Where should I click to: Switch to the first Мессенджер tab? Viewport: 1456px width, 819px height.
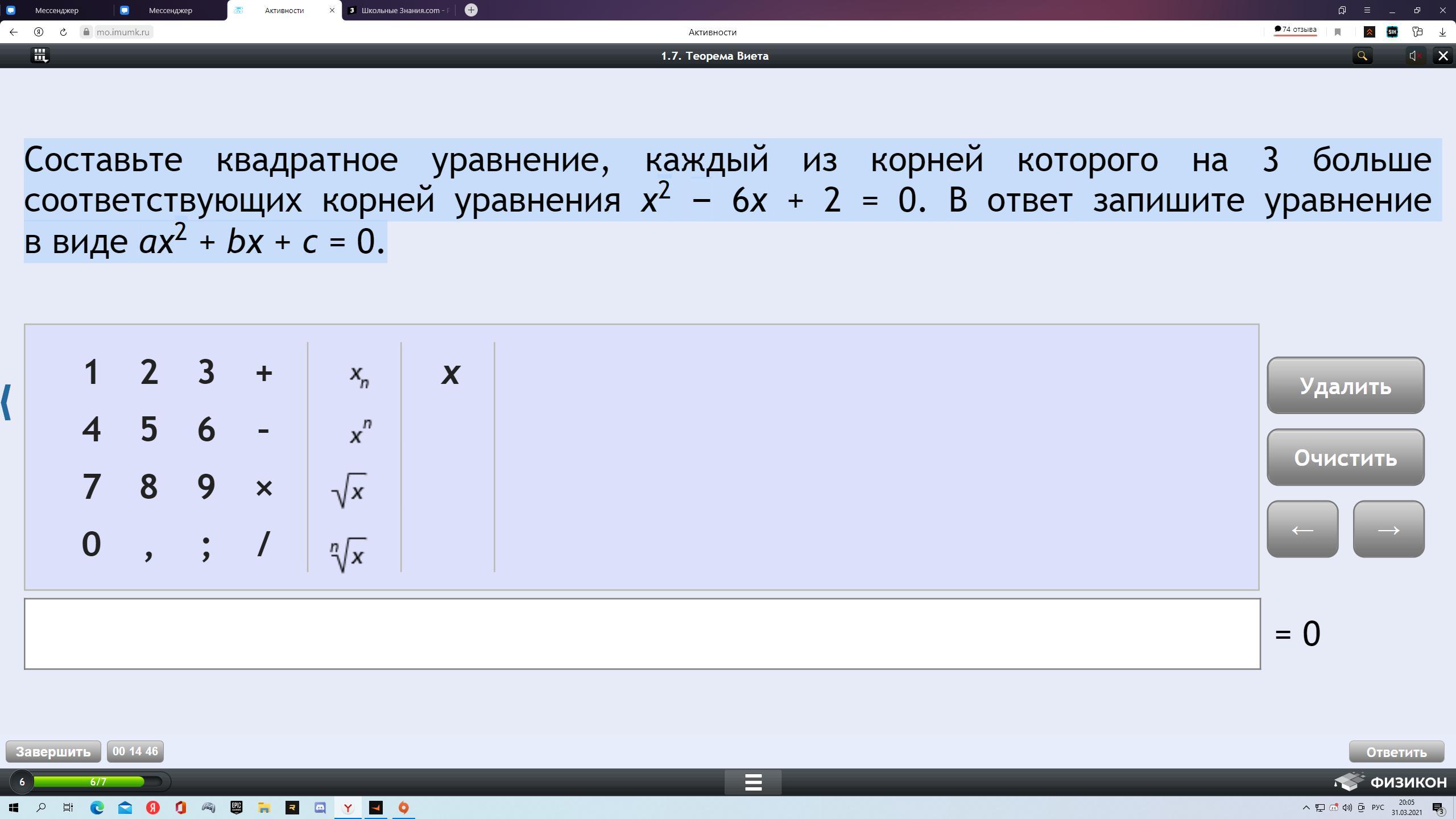click(x=56, y=10)
